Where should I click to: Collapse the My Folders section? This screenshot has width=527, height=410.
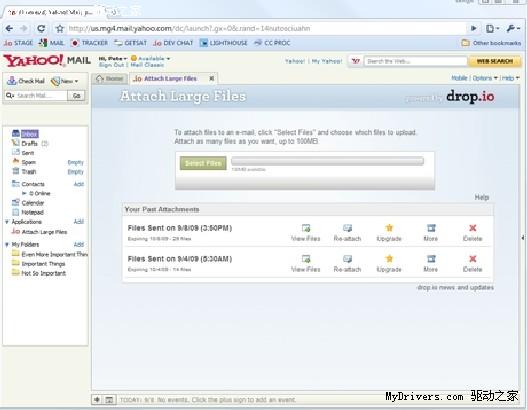coord(6,244)
